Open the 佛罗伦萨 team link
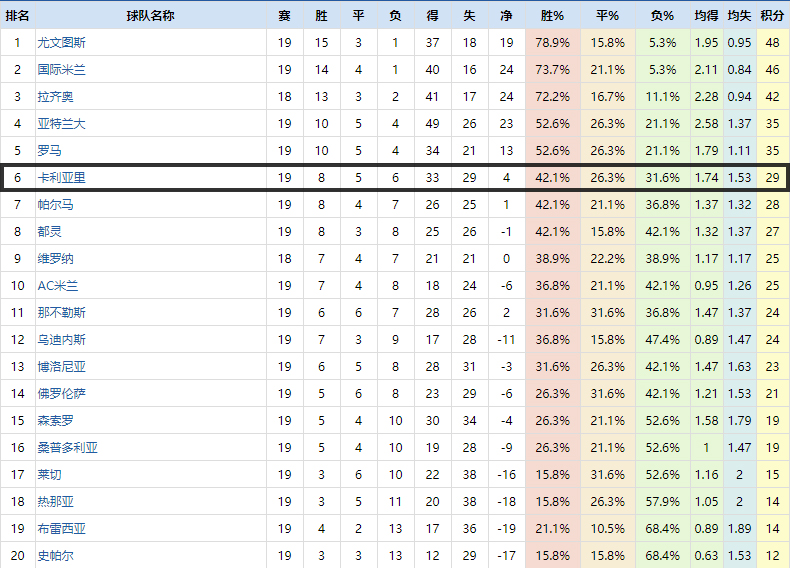 61,393
